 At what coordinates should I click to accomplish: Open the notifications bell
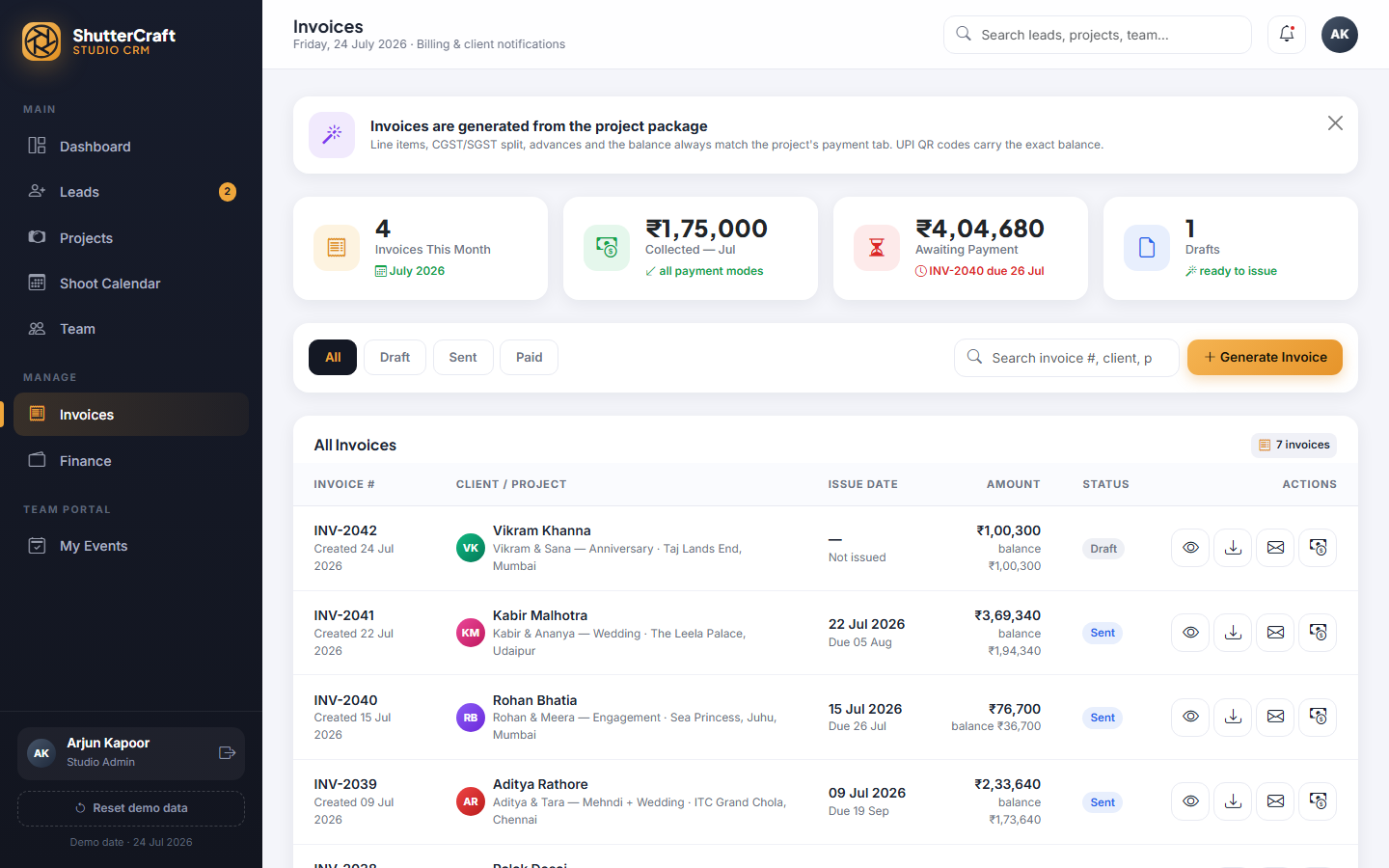tap(1287, 35)
